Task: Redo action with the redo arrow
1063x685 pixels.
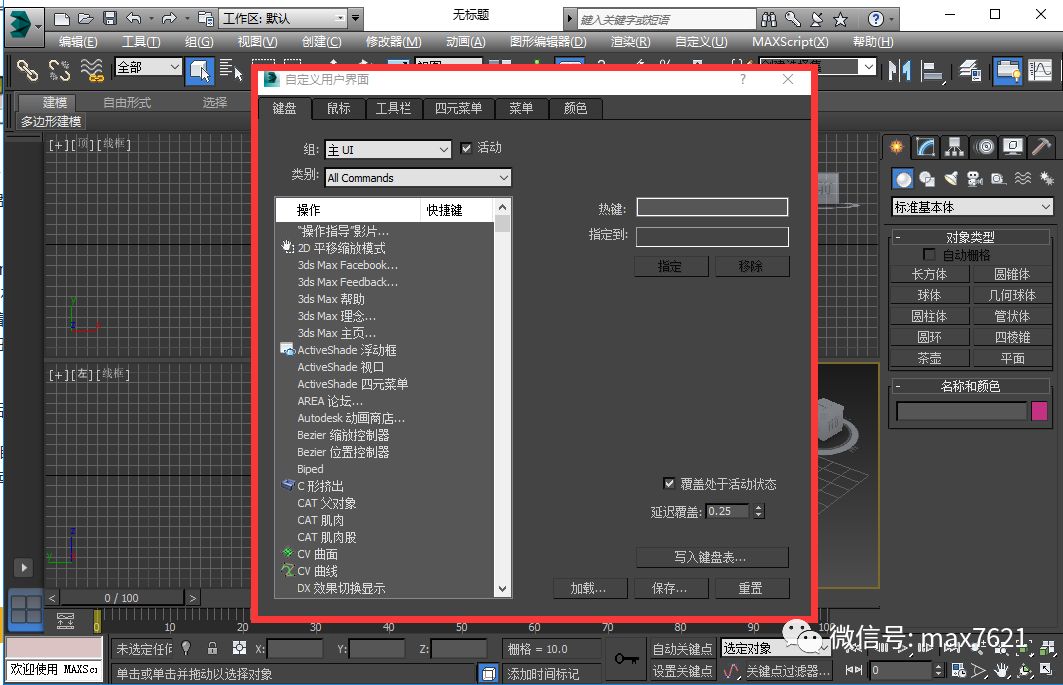Action: tap(169, 18)
